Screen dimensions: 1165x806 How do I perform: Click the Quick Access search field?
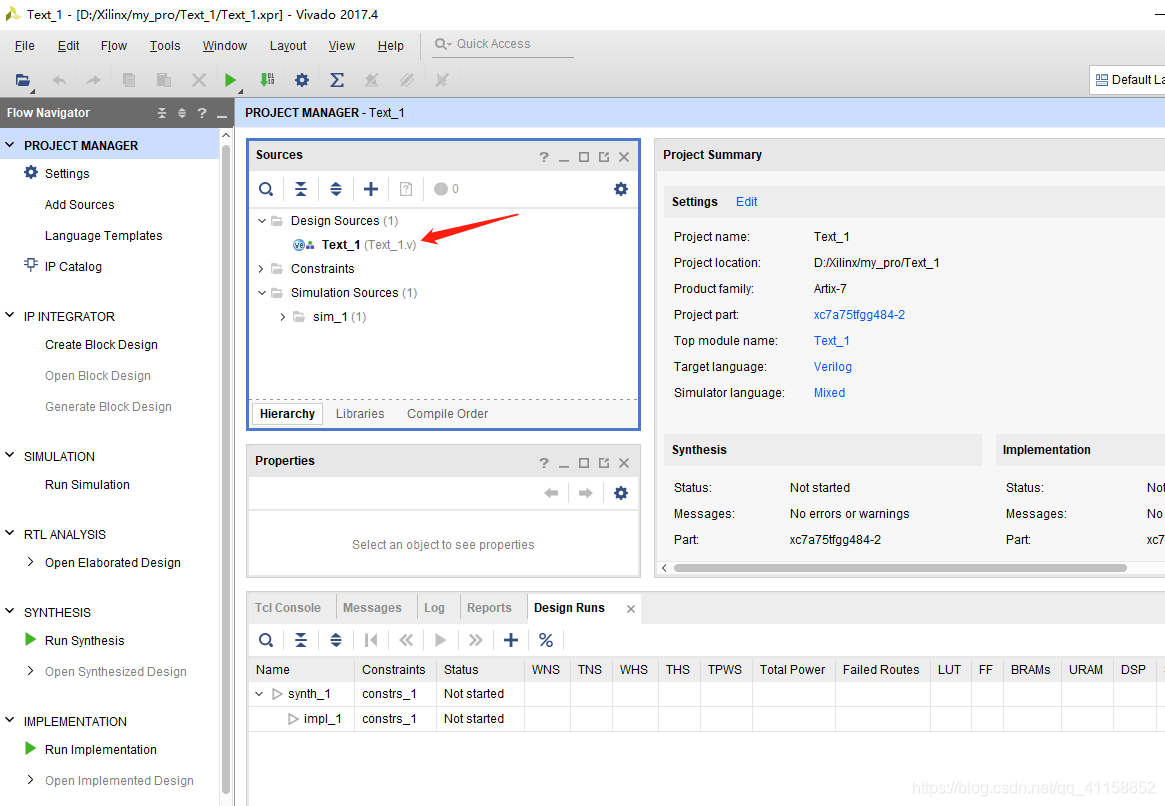[503, 44]
